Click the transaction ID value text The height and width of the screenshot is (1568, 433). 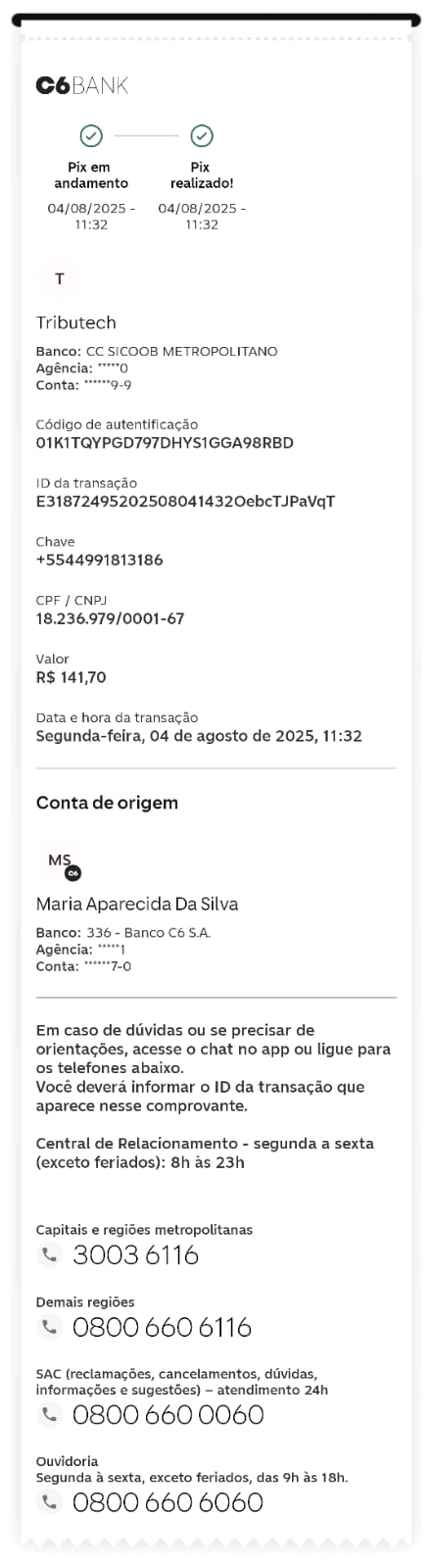pyautogui.click(x=185, y=502)
